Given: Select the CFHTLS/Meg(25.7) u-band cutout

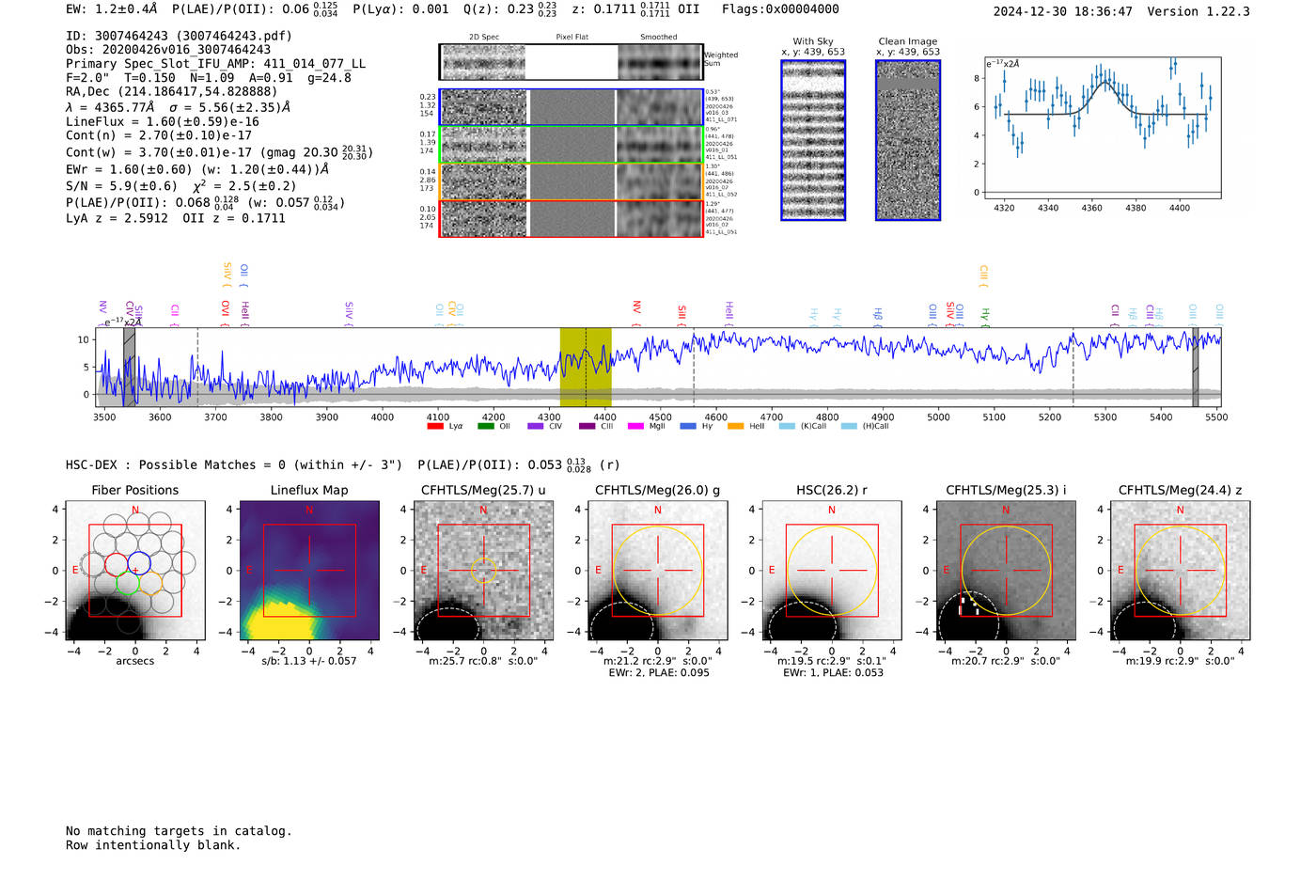Looking at the screenshot, I should [x=483, y=571].
